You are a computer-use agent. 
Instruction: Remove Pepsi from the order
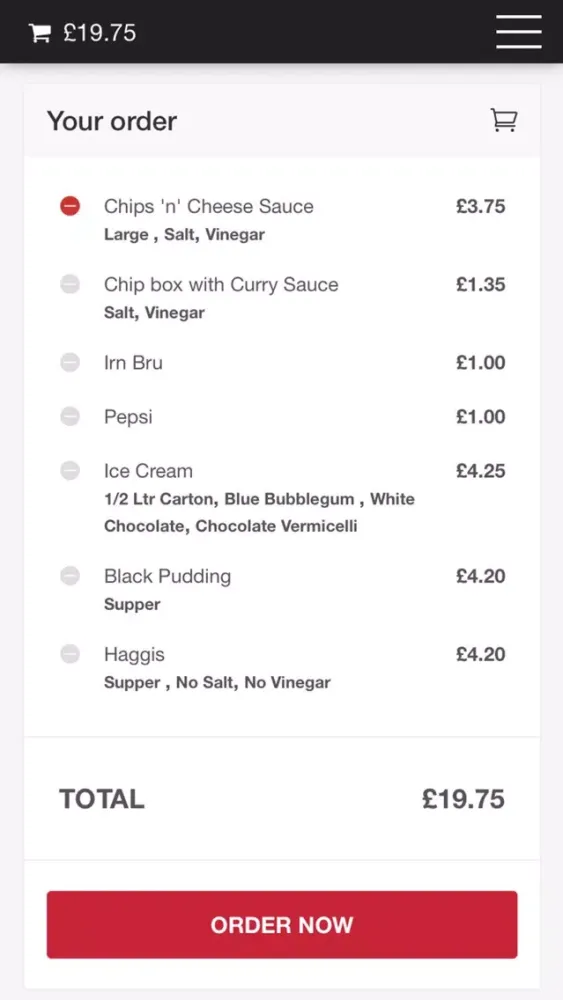click(x=70, y=416)
